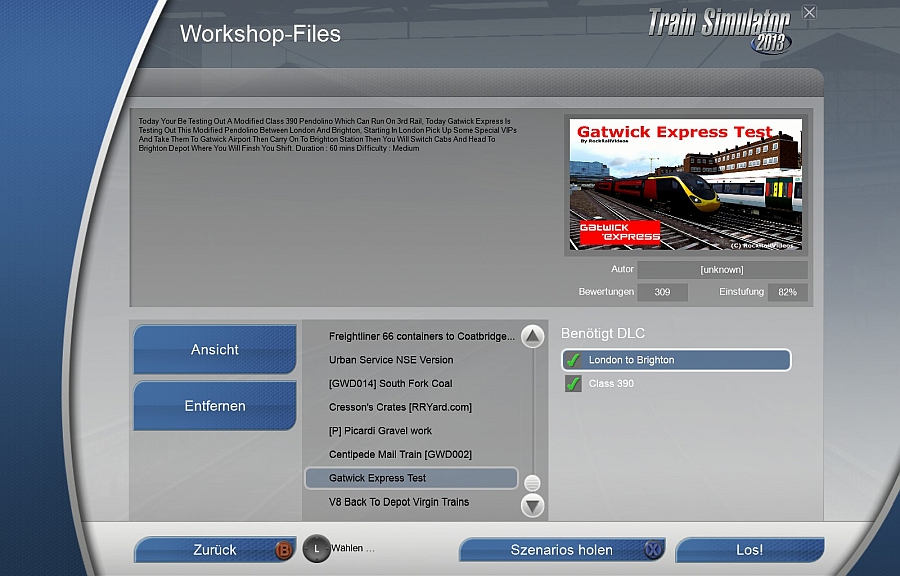Toggle the London to Brighton green checkmark
Viewport: 900px width, 576px height.
tap(573, 360)
